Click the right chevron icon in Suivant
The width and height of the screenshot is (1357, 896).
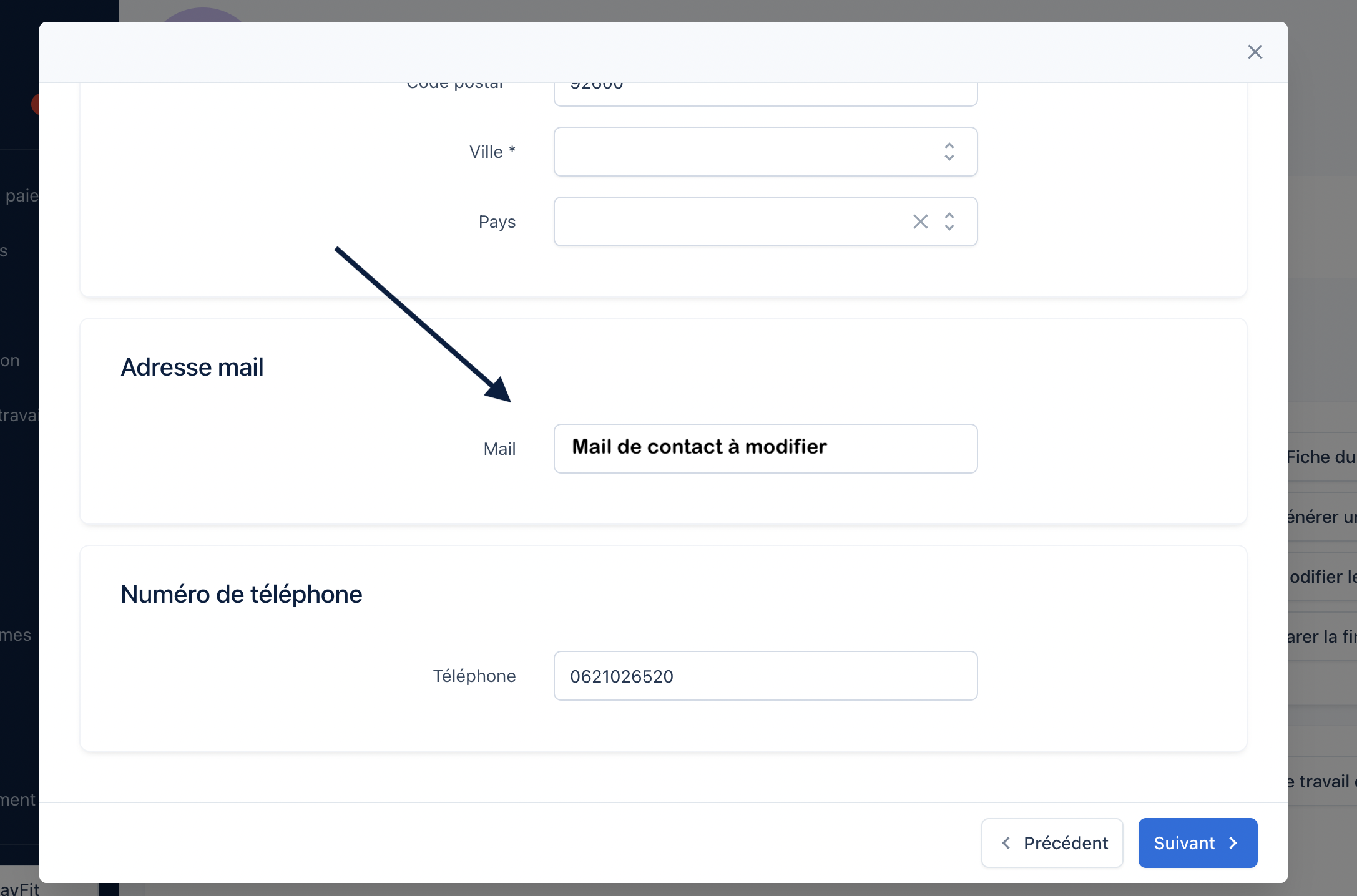point(1233,843)
